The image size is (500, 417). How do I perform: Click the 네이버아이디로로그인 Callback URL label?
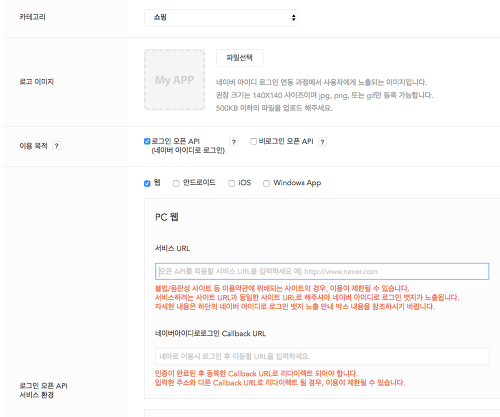(x=210, y=333)
